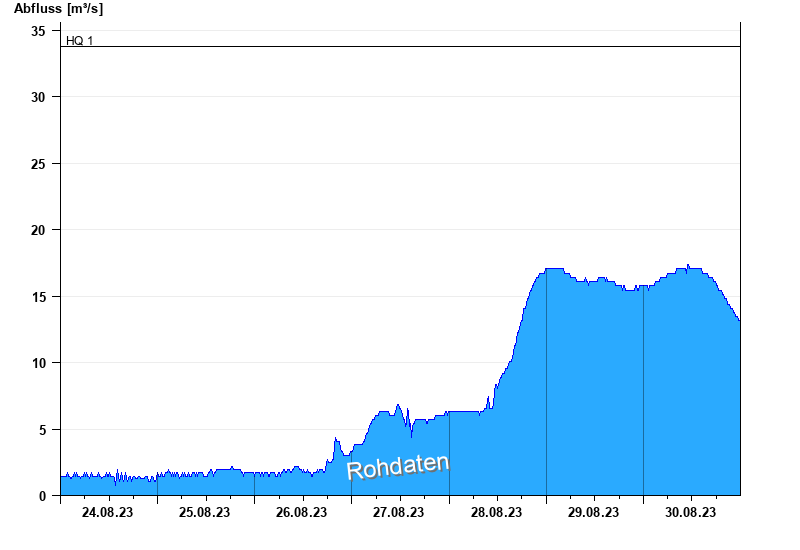800x550 pixels.
Task: Click the y-axis value 30
Action: [x=38, y=97]
